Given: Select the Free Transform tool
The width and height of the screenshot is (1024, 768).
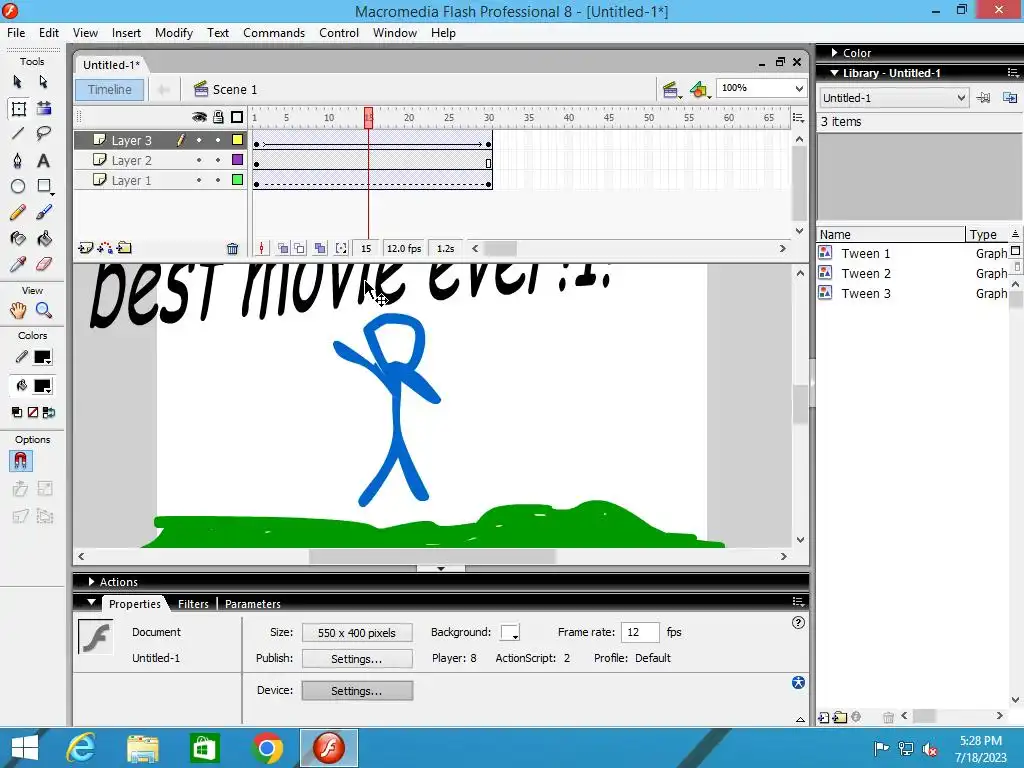Looking at the screenshot, I should click(18, 108).
